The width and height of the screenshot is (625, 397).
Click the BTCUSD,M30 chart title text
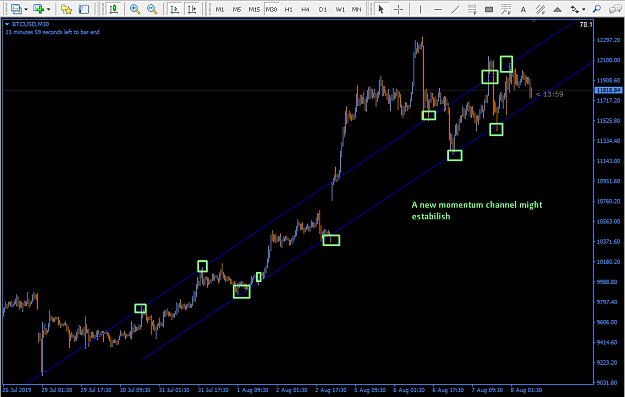point(30,24)
